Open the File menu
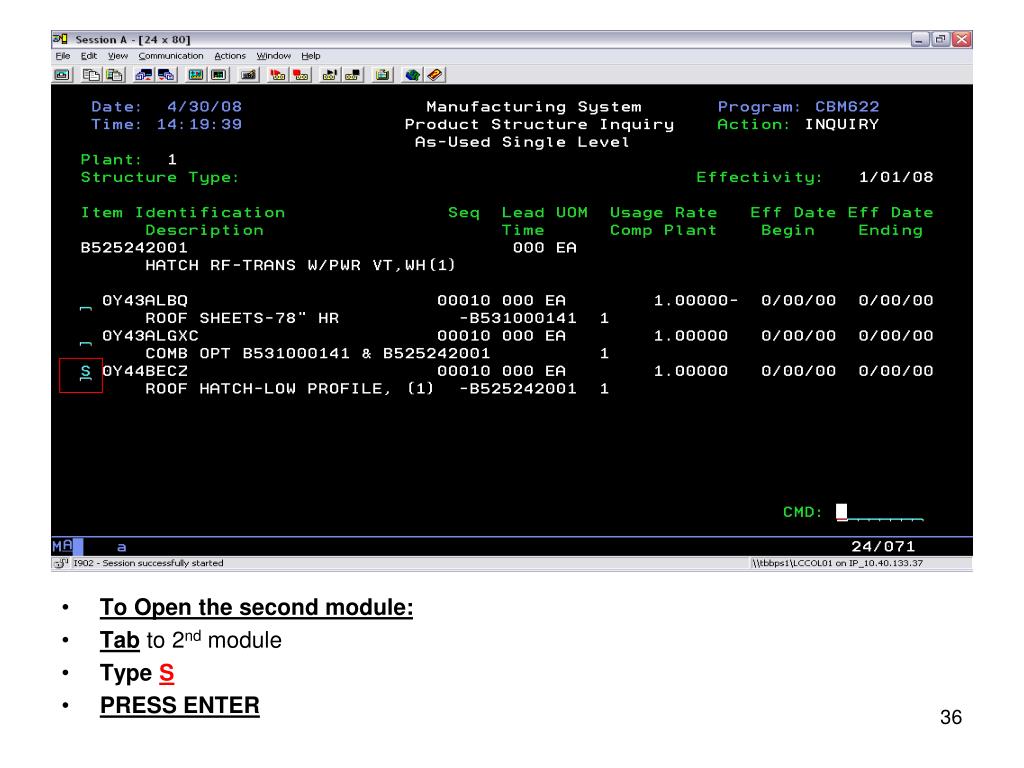Image resolution: width=1024 pixels, height=768 pixels. coord(63,56)
